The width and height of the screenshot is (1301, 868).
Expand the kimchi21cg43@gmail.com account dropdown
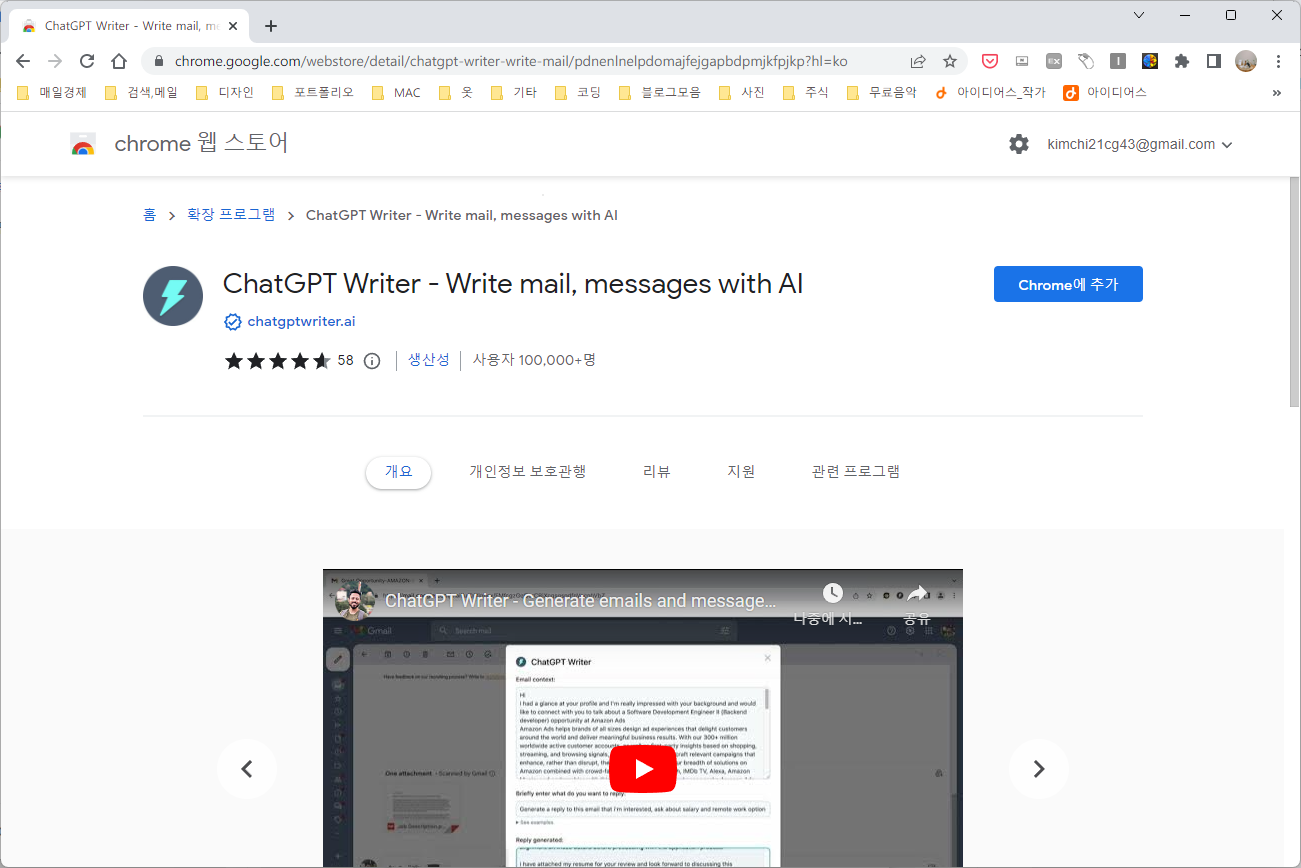tap(1140, 144)
